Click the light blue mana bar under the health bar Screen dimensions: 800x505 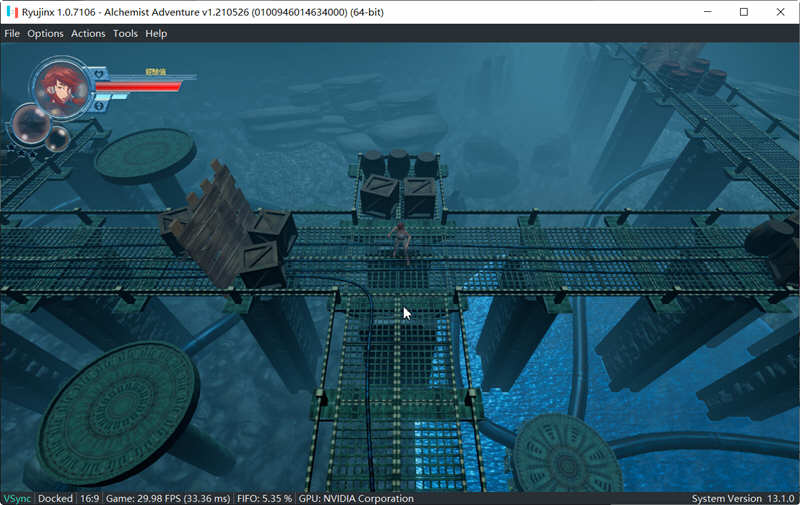[112, 96]
